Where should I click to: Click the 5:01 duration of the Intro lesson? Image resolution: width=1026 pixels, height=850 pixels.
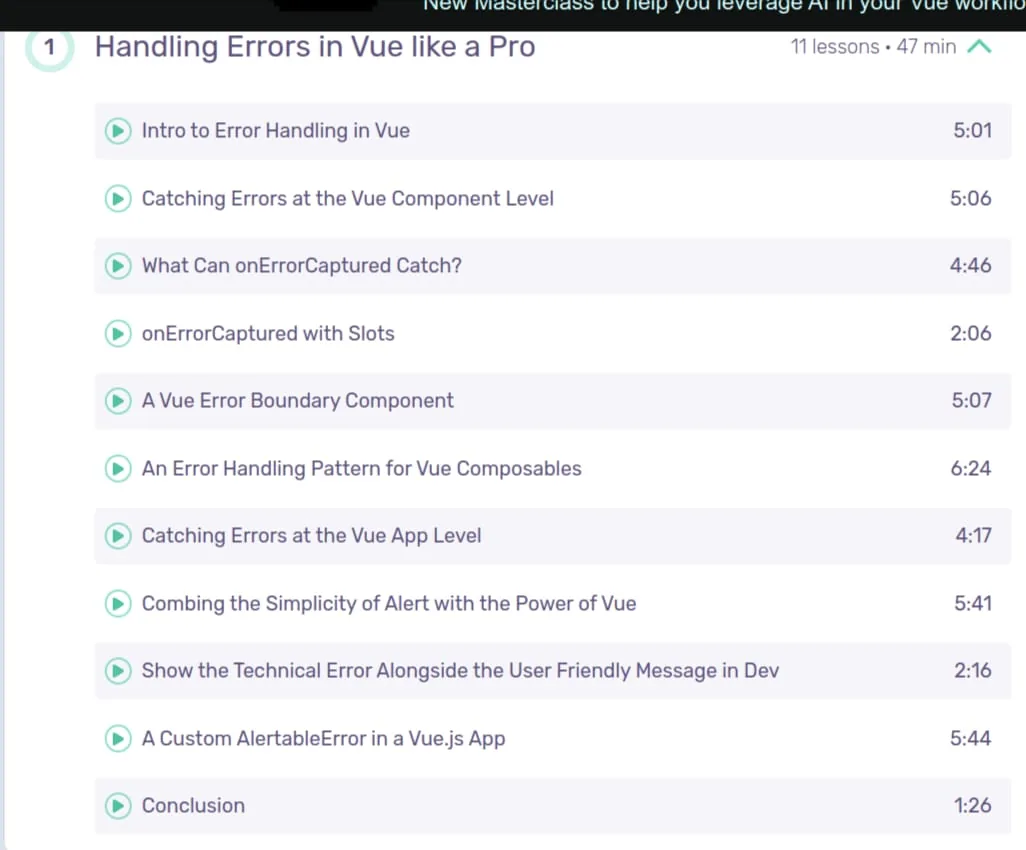coord(972,130)
